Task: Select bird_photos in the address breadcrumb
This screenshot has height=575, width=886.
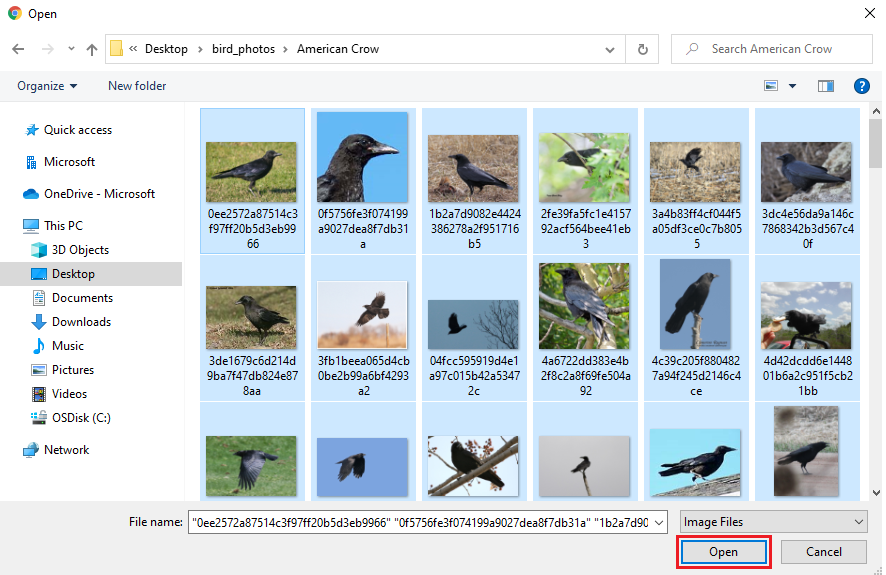Action: click(244, 49)
